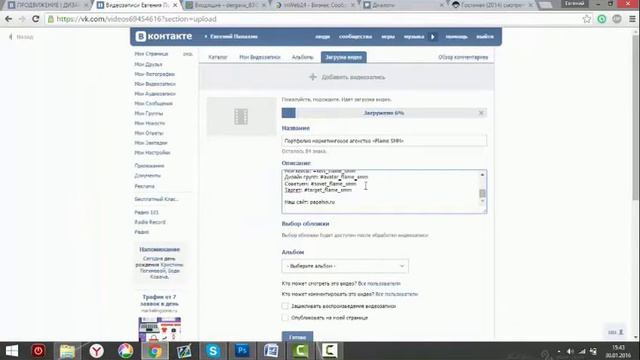Switch to the Каталог tab

[218, 57]
